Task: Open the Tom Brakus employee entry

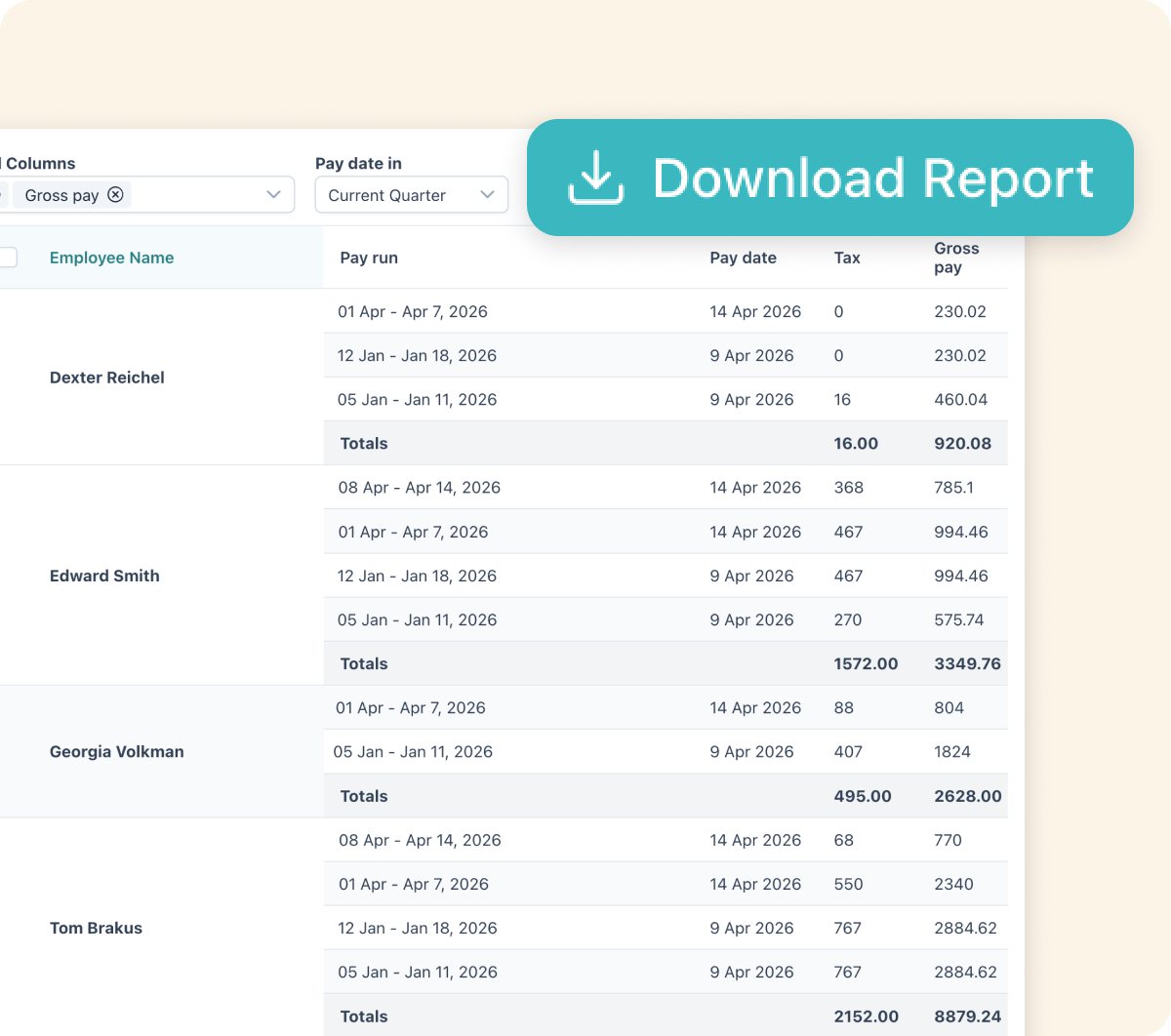Action: (96, 928)
